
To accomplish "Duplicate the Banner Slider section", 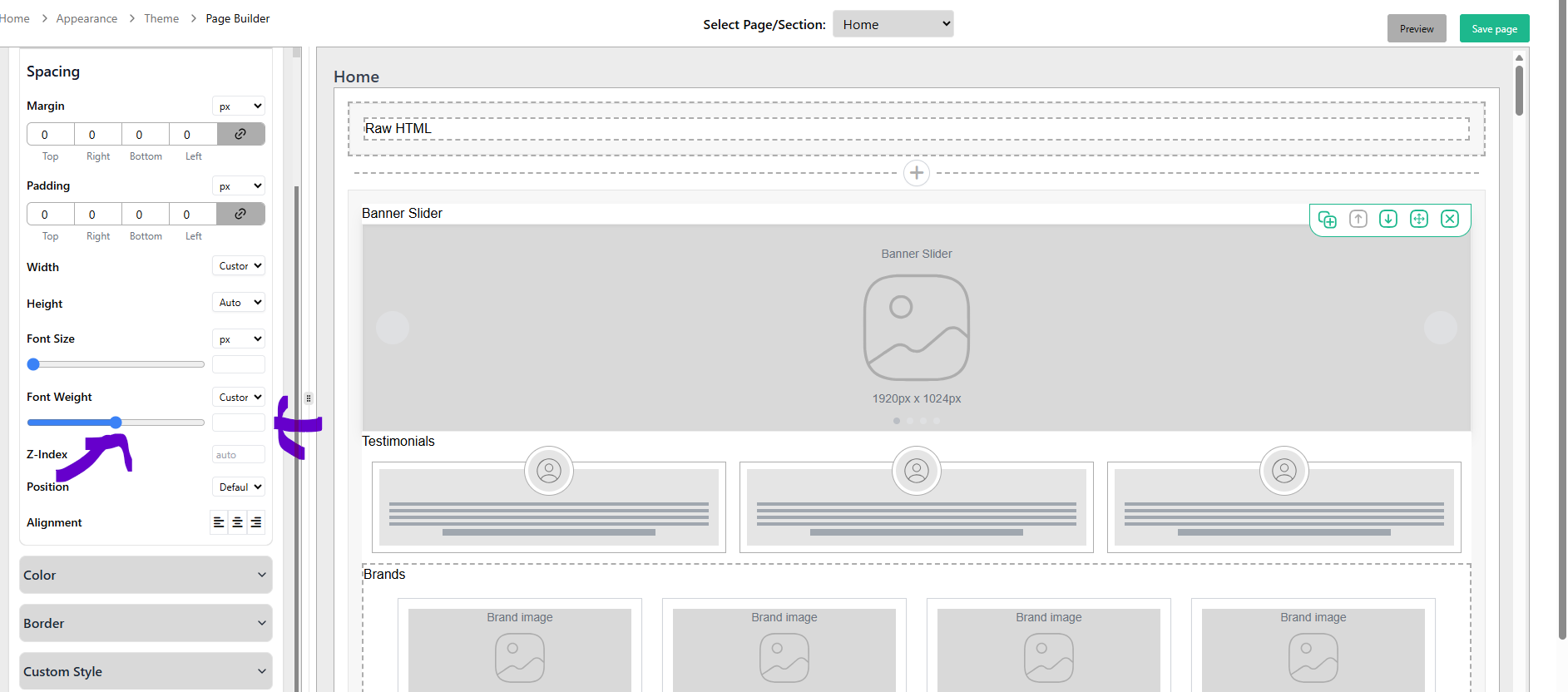I will (x=1328, y=220).
